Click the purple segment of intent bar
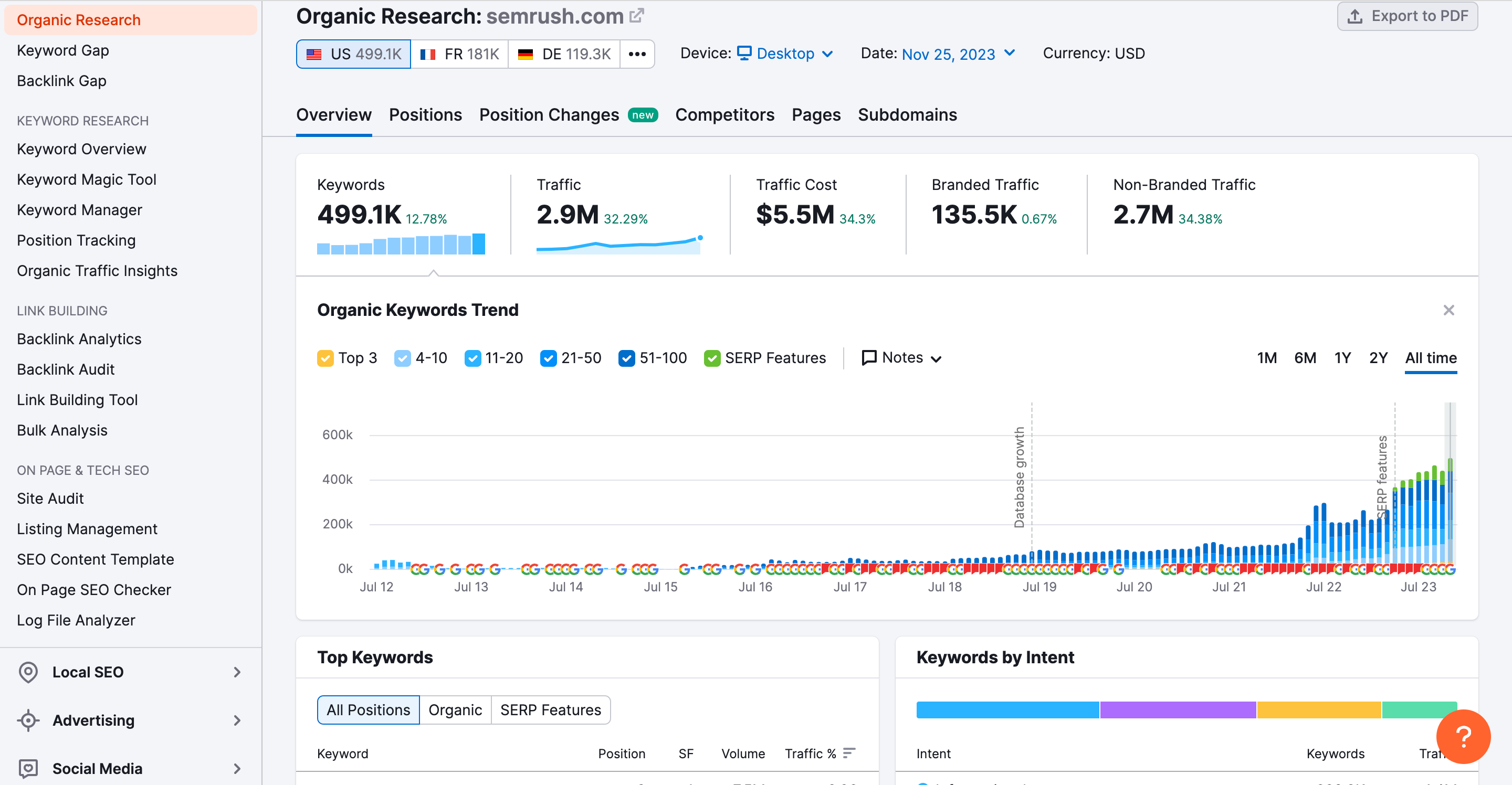The image size is (1512, 785). pos(1178,710)
